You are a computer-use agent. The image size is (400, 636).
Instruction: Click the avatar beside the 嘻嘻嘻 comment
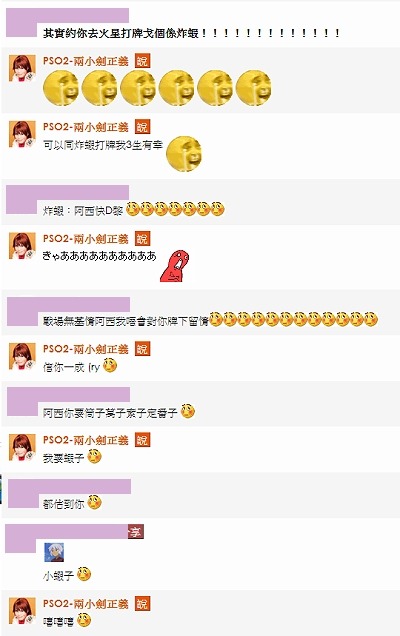22,611
